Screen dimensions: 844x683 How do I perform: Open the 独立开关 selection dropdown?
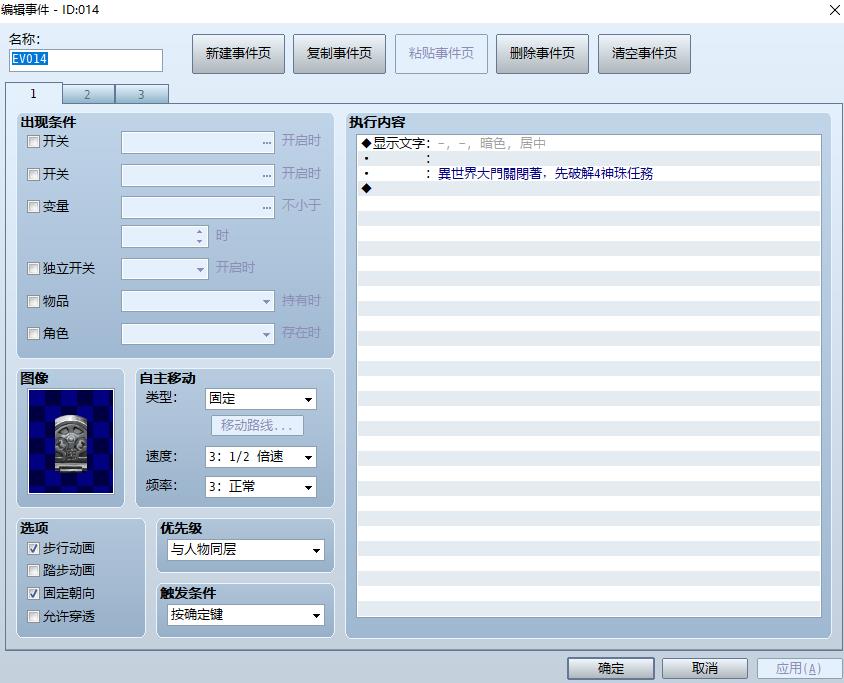tap(165, 269)
